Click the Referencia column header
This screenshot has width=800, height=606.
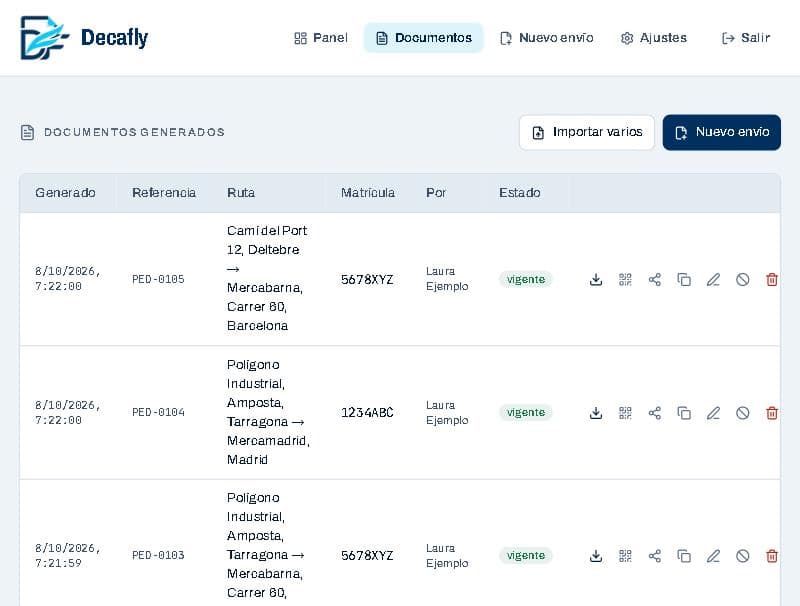[x=164, y=193]
